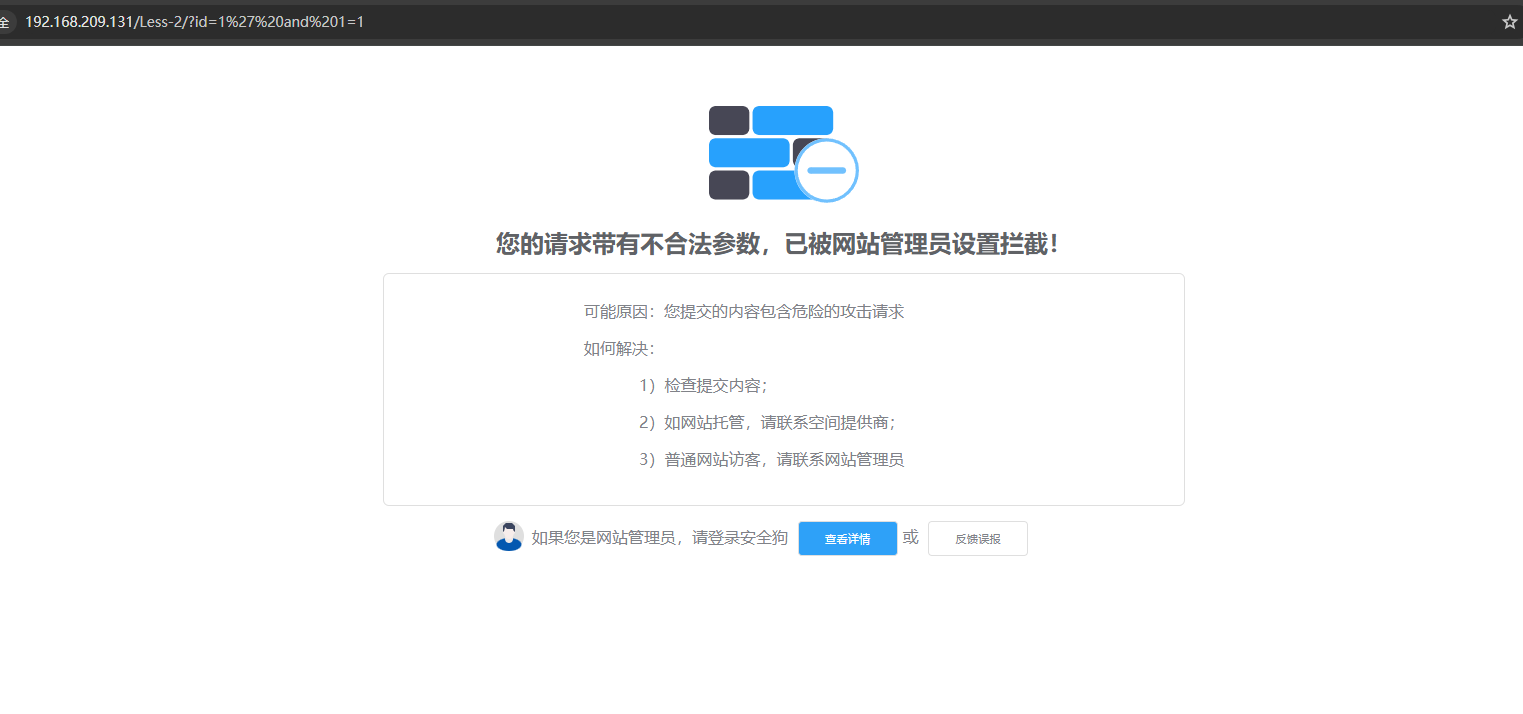1523x714 pixels.
Task: Select the 3）普通网站访客 step
Action: point(771,460)
